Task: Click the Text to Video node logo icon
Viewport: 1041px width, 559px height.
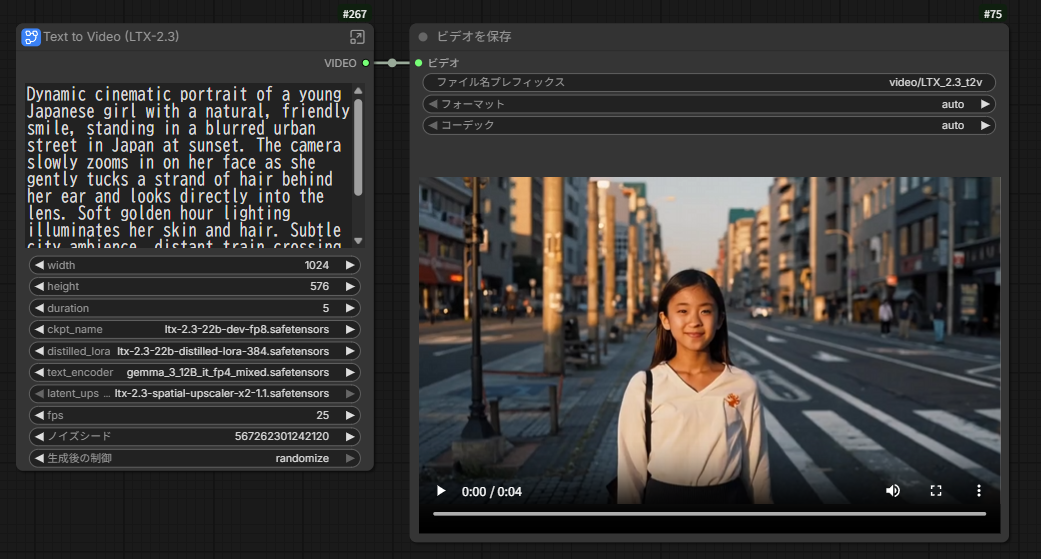Action: coord(31,37)
